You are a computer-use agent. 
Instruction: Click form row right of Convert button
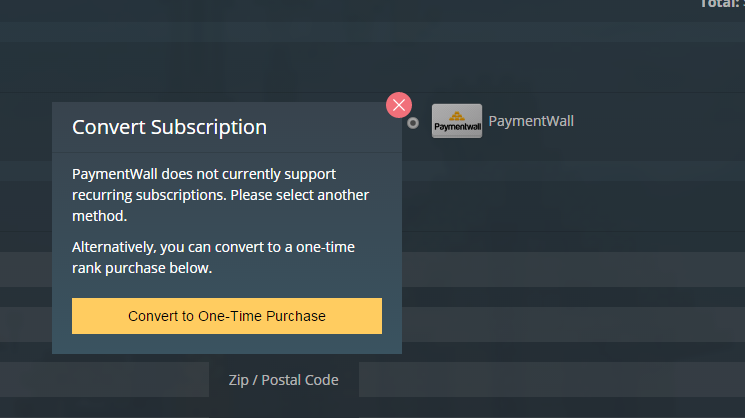(x=570, y=323)
